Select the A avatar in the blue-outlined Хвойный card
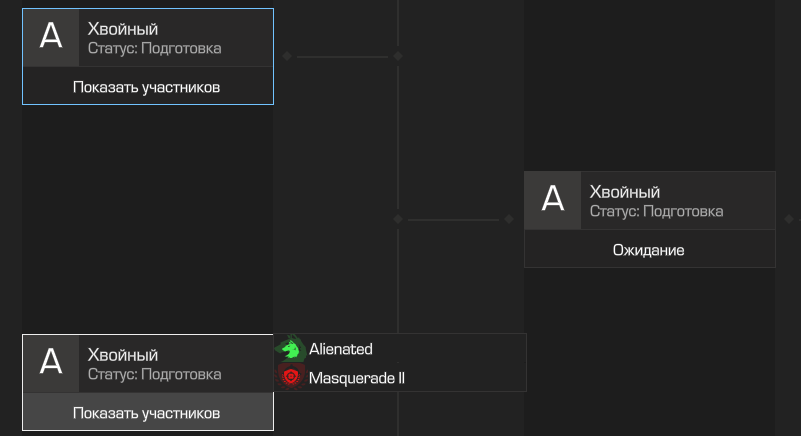This screenshot has height=436, width=801. [x=51, y=37]
